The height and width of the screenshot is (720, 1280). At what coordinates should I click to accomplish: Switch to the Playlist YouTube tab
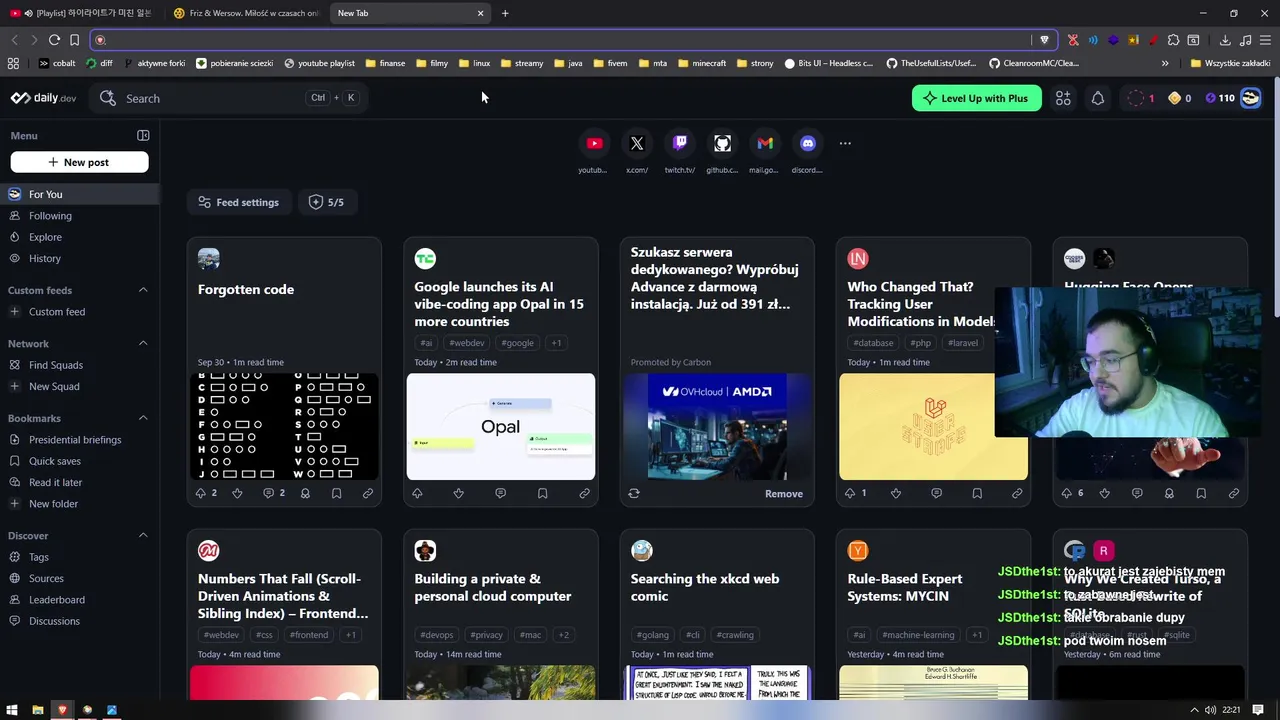click(x=81, y=13)
